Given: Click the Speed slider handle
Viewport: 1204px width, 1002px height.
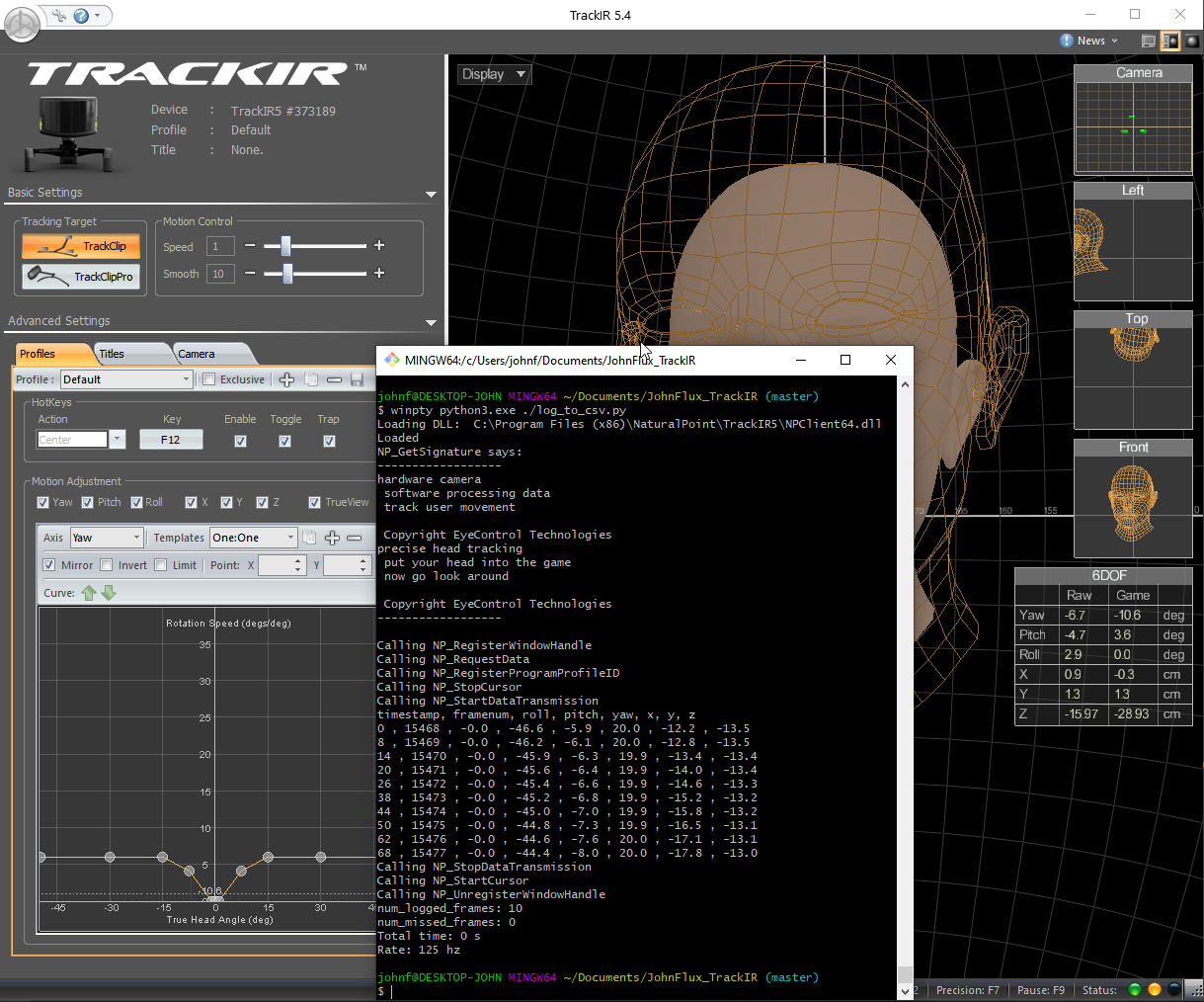Looking at the screenshot, I should click(285, 246).
